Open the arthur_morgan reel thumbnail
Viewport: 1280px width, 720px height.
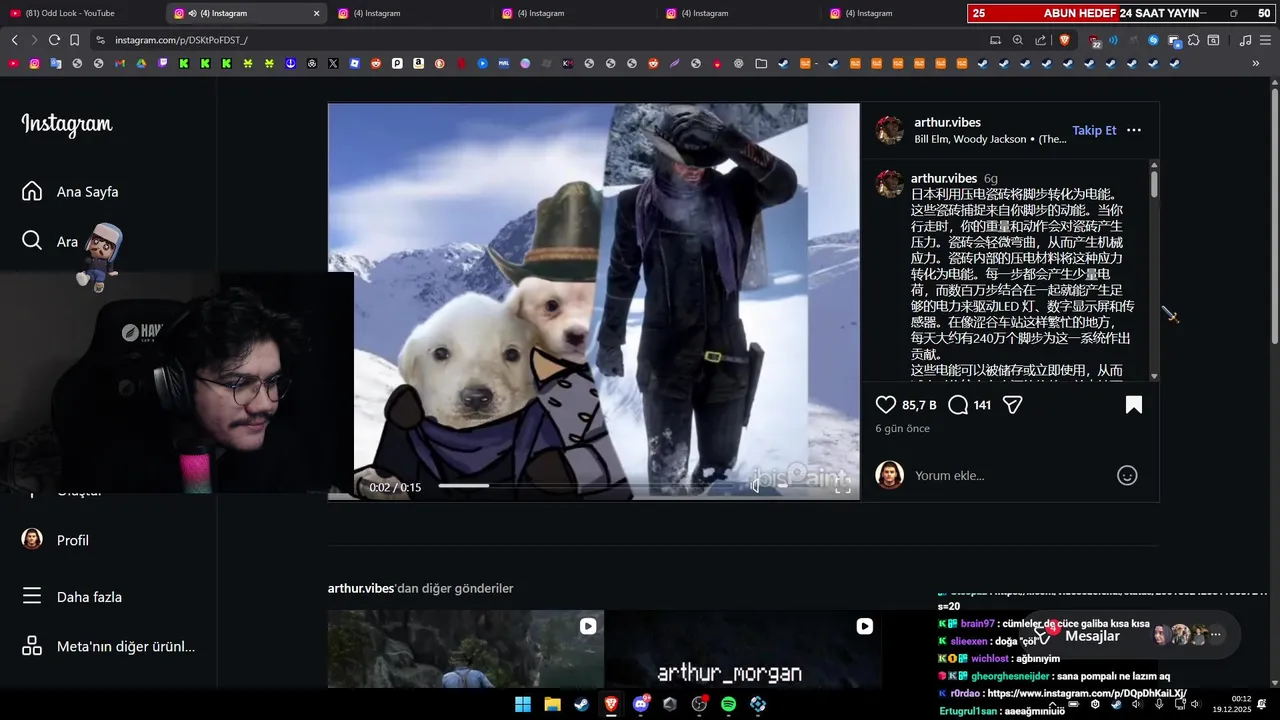pos(743,649)
